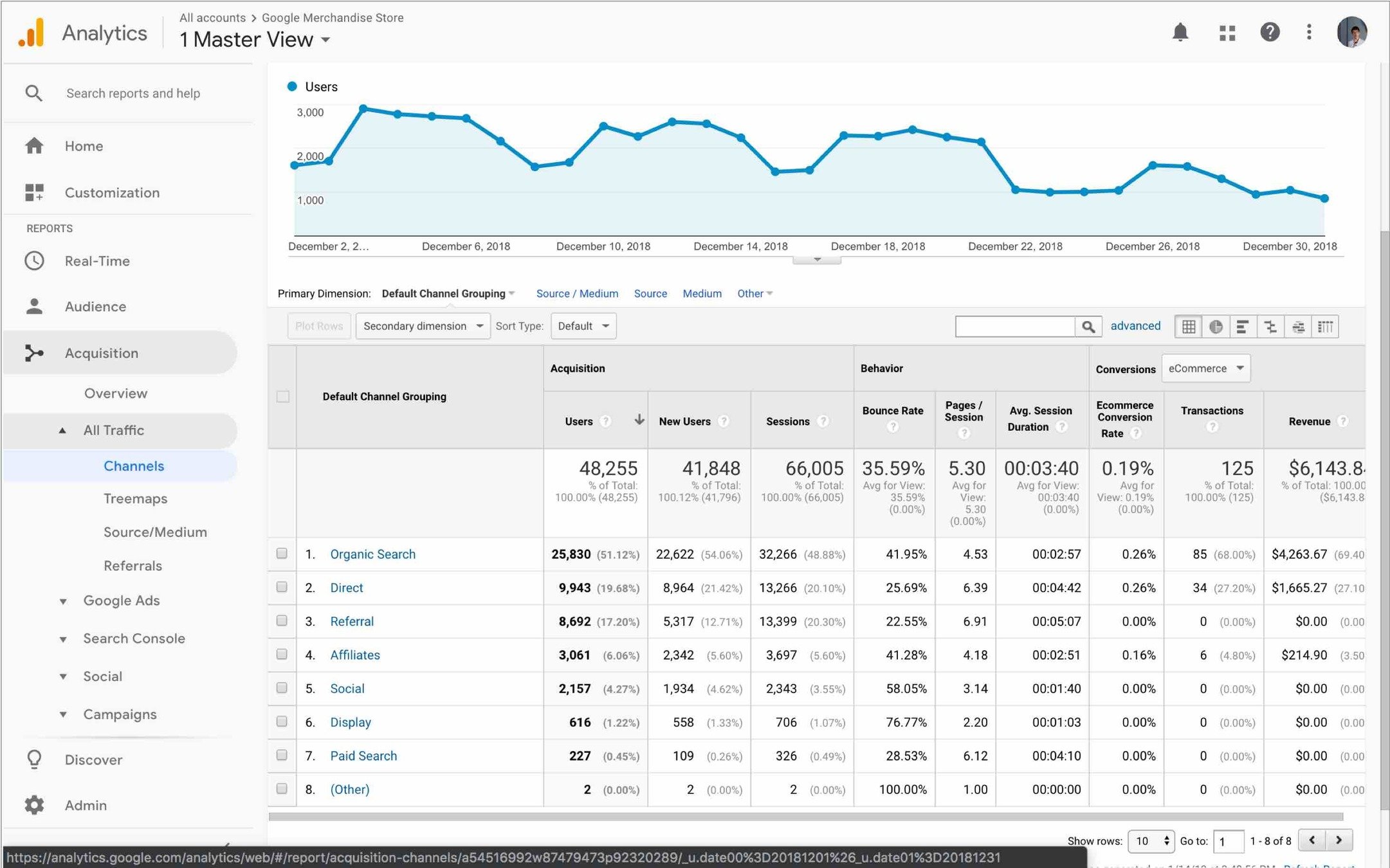Open the notifications bell icon
The image size is (1390, 868).
tap(1180, 32)
